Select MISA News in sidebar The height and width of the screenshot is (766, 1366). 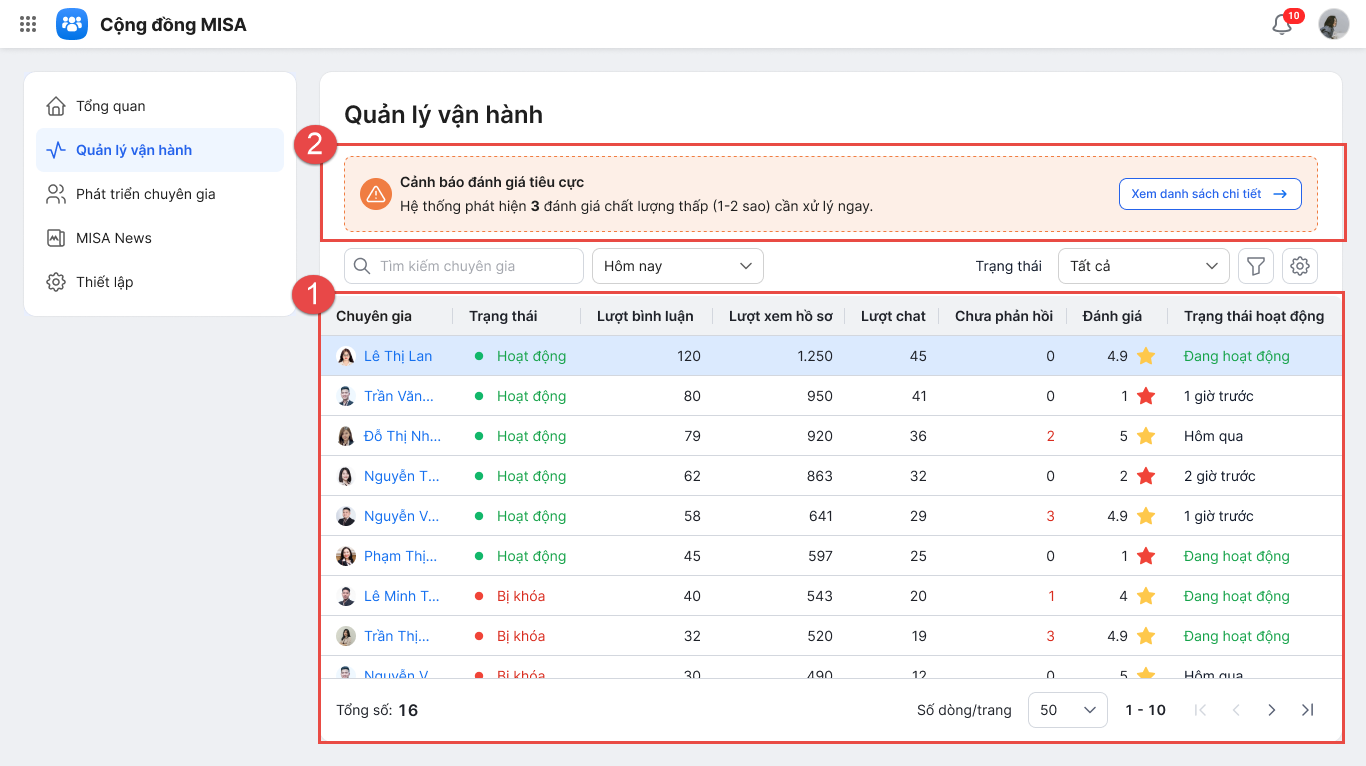pos(114,238)
